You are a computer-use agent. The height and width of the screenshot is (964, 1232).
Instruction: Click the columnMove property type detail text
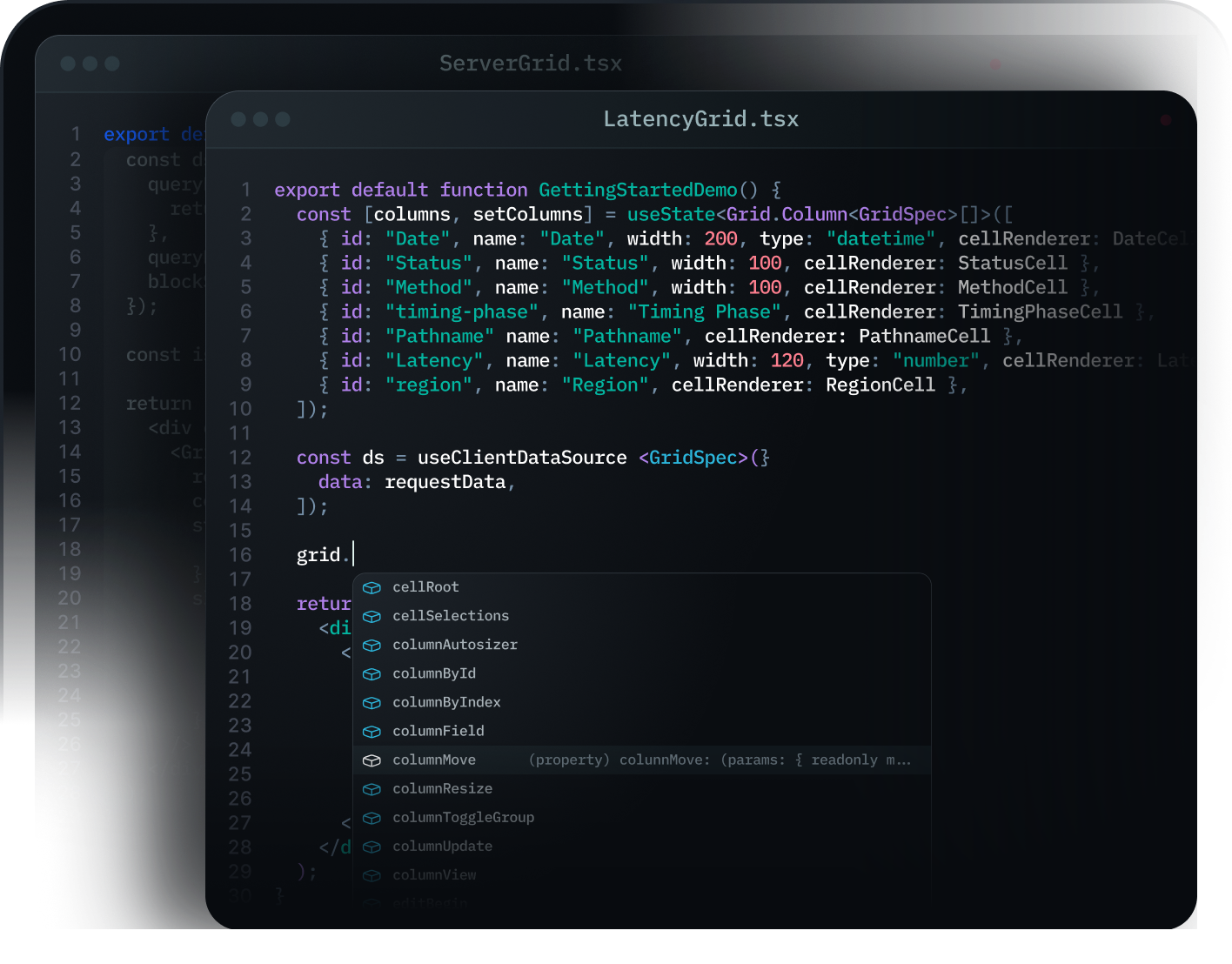[x=720, y=760]
